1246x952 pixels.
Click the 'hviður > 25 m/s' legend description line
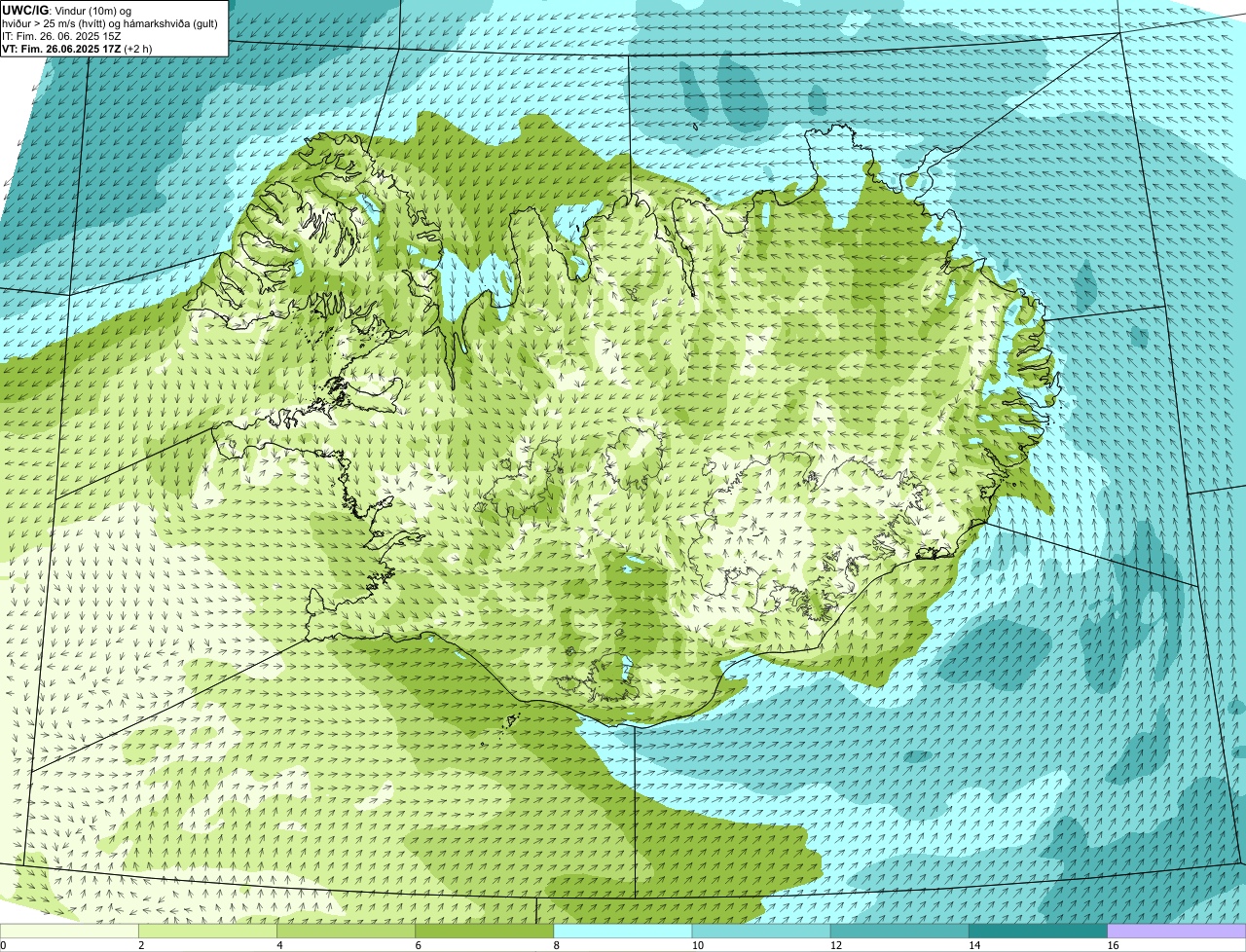coord(110,22)
